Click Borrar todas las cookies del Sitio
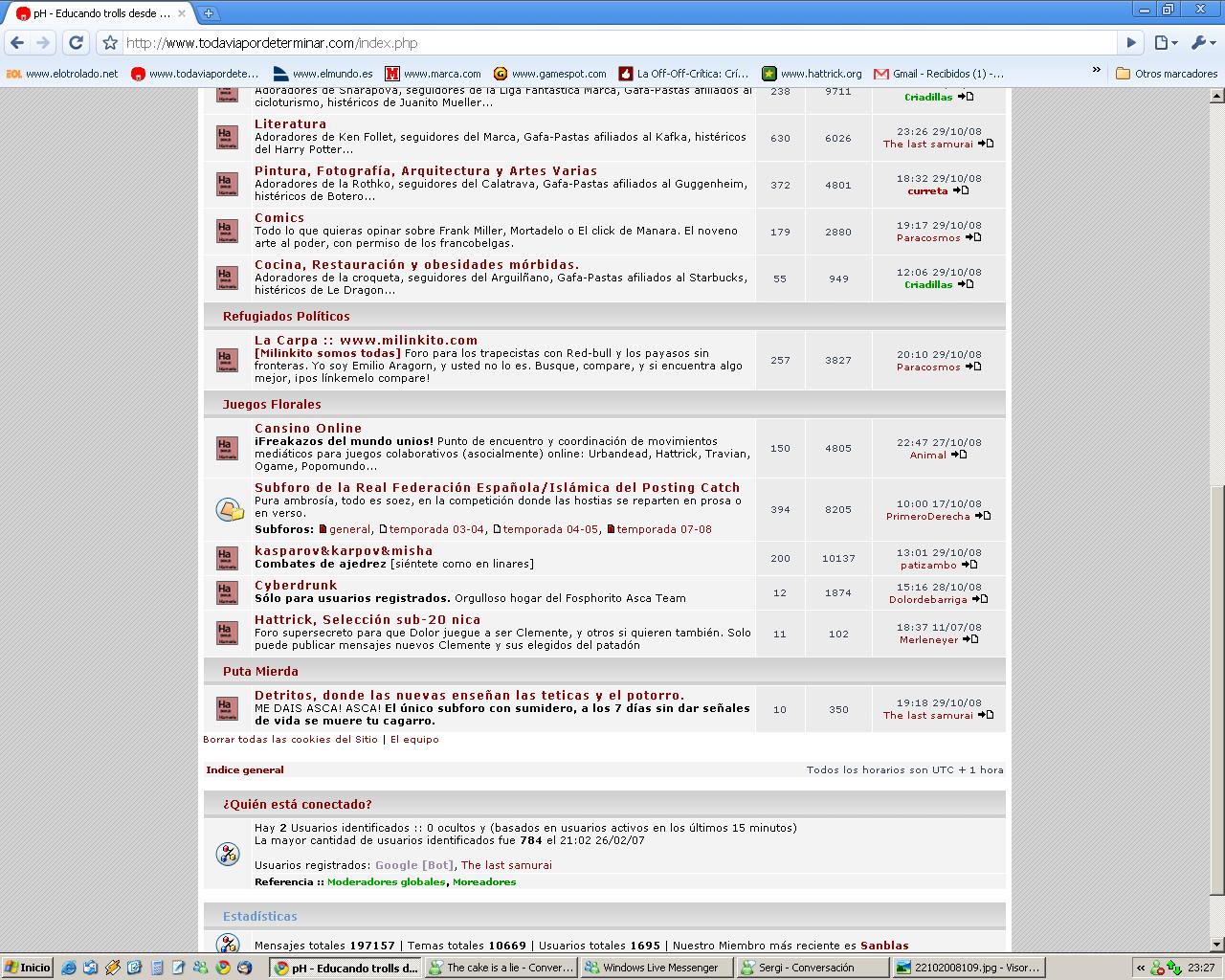 pos(290,739)
